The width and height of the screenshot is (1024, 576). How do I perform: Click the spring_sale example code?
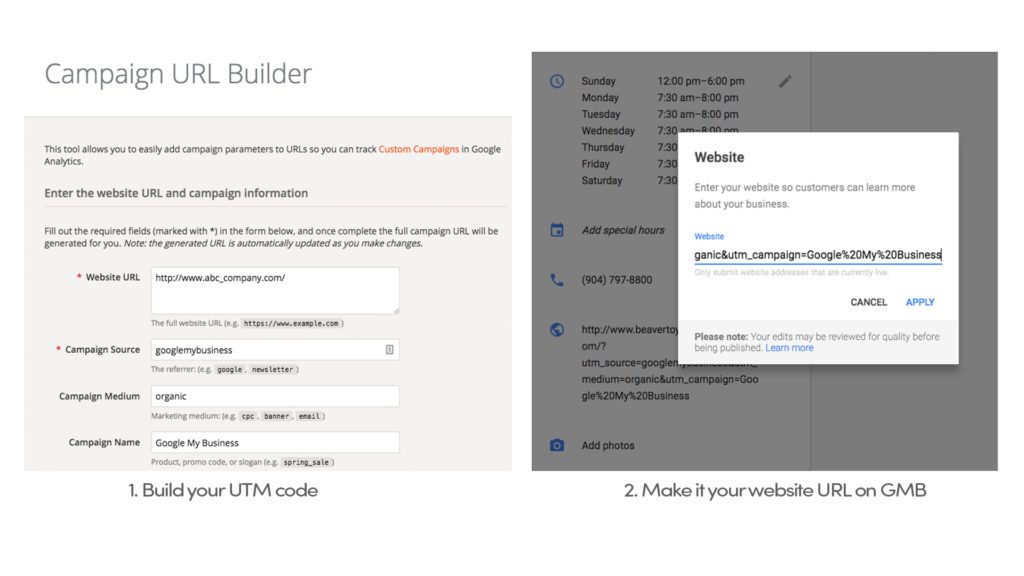[x=306, y=462]
